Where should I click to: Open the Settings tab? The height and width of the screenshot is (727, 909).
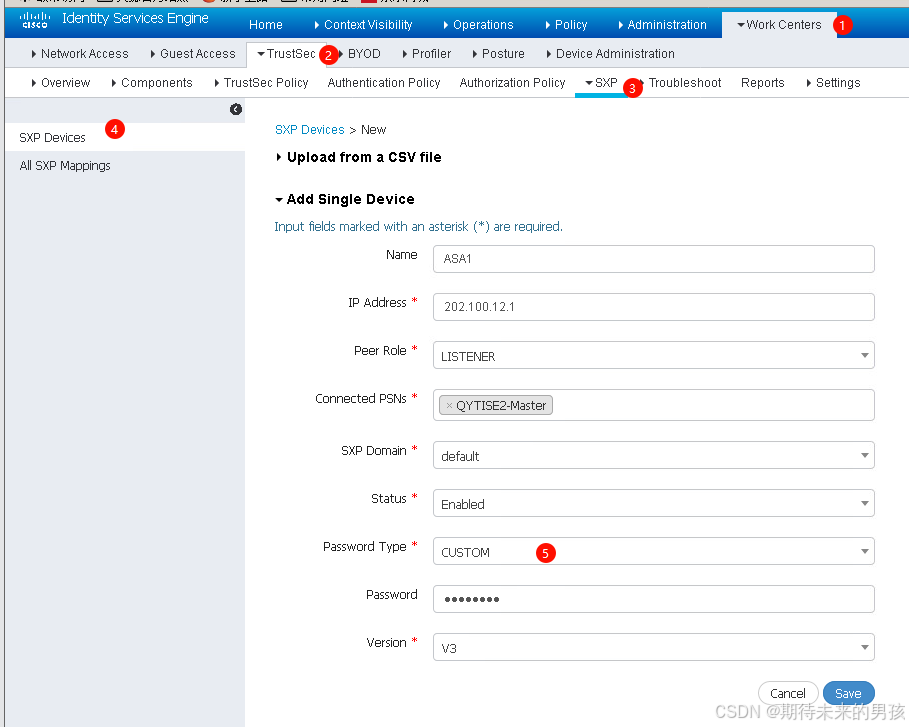(833, 83)
